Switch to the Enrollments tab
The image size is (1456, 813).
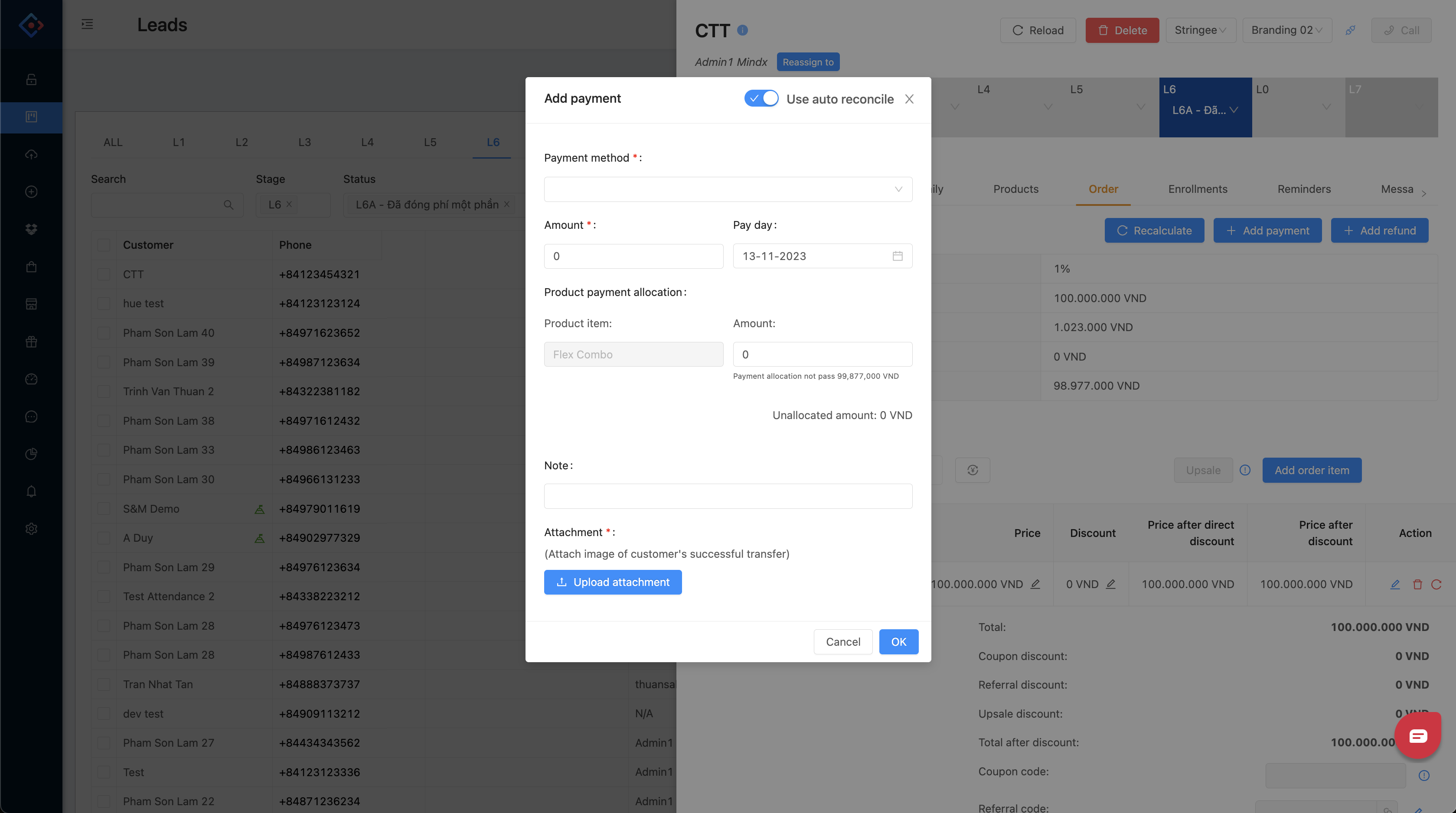[x=1197, y=189]
